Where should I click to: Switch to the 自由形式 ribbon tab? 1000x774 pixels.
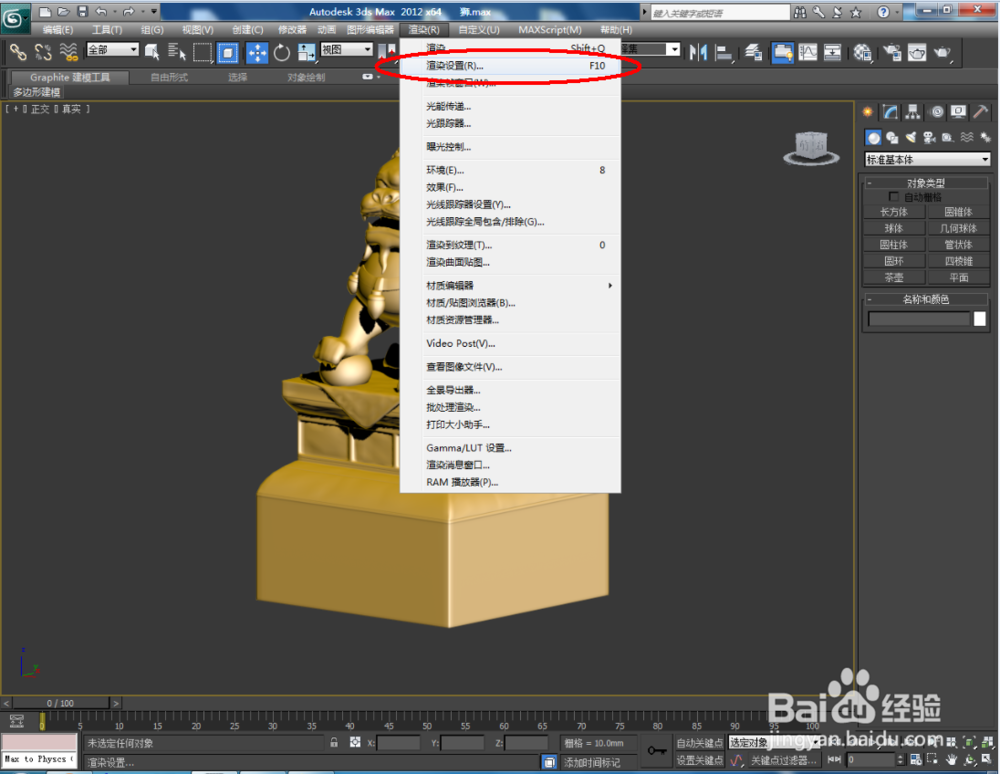point(169,77)
